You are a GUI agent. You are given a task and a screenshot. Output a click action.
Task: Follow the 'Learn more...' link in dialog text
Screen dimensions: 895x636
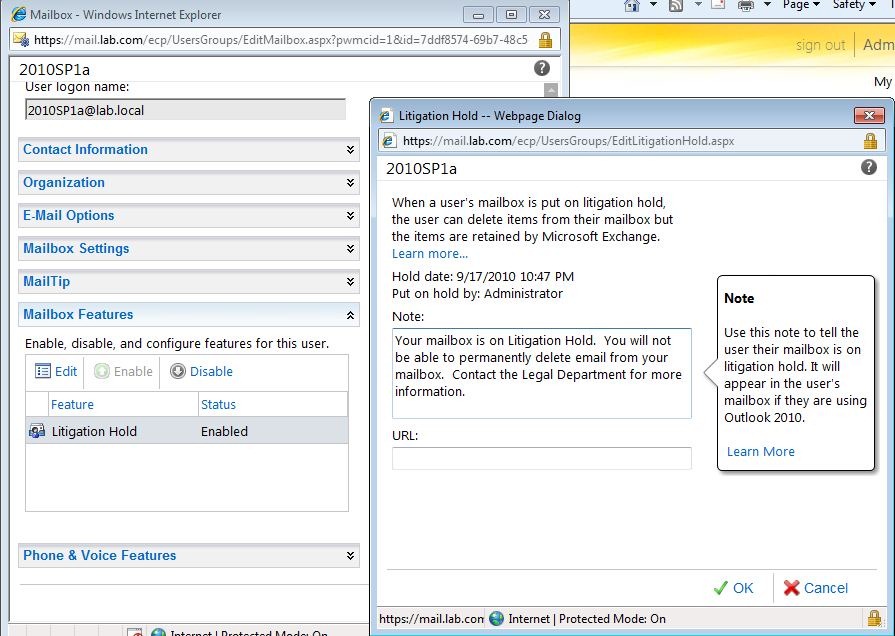[x=430, y=253]
